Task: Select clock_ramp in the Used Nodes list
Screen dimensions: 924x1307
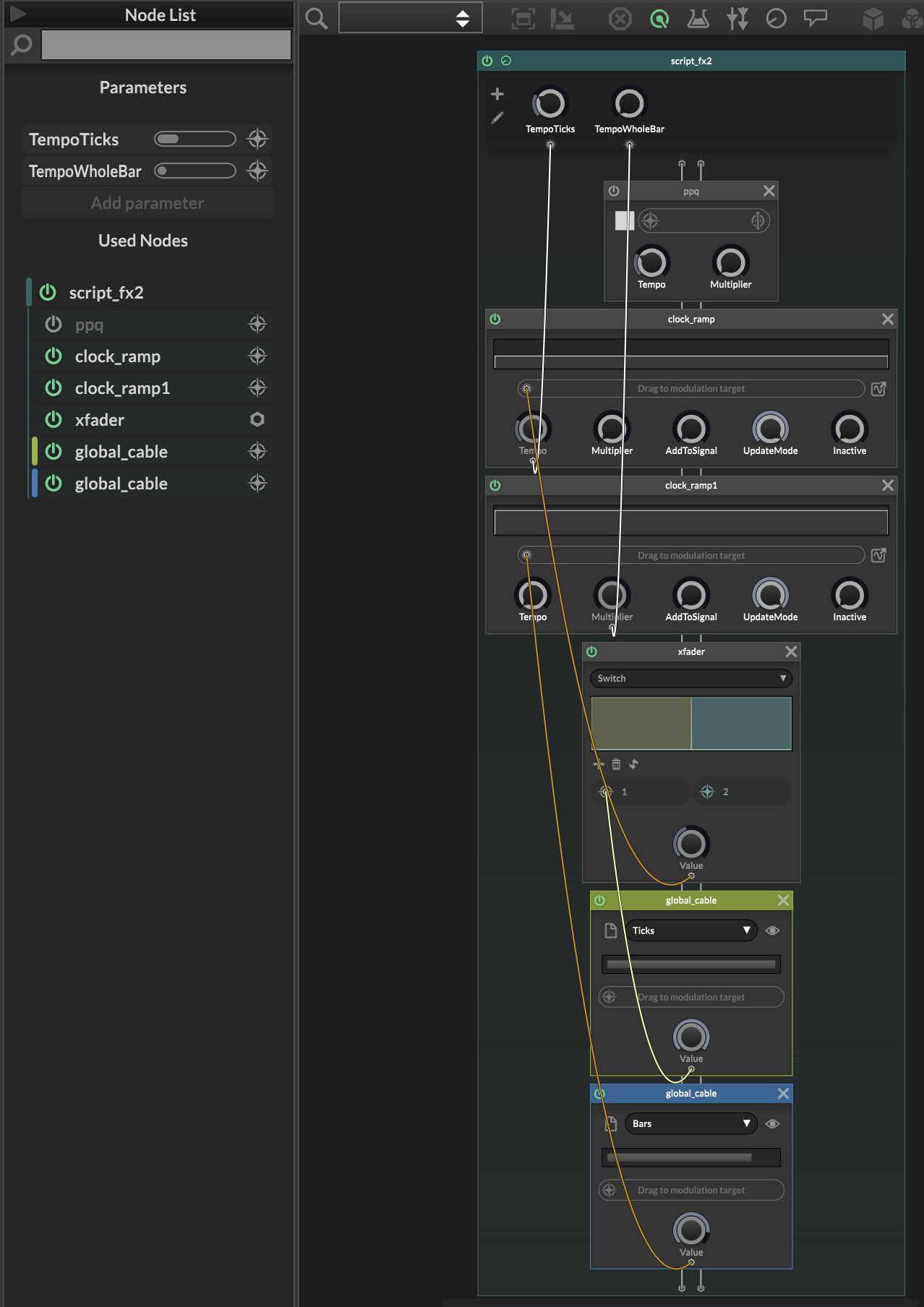Action: click(118, 356)
